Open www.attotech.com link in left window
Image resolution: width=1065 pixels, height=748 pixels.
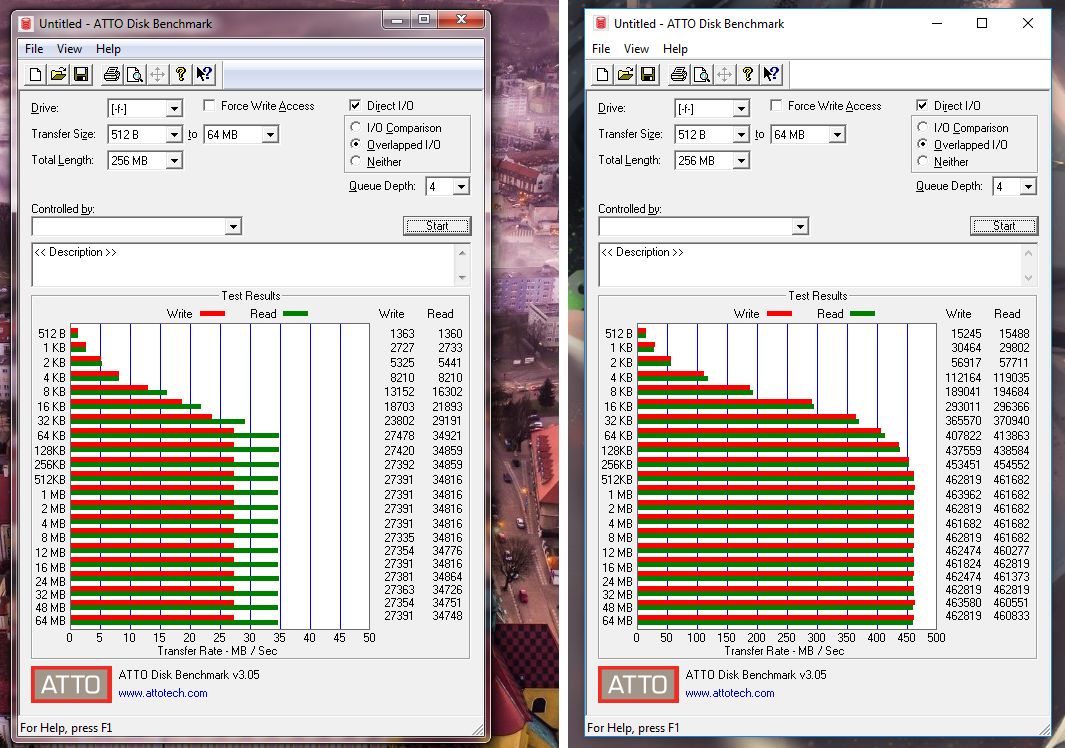coord(163,693)
